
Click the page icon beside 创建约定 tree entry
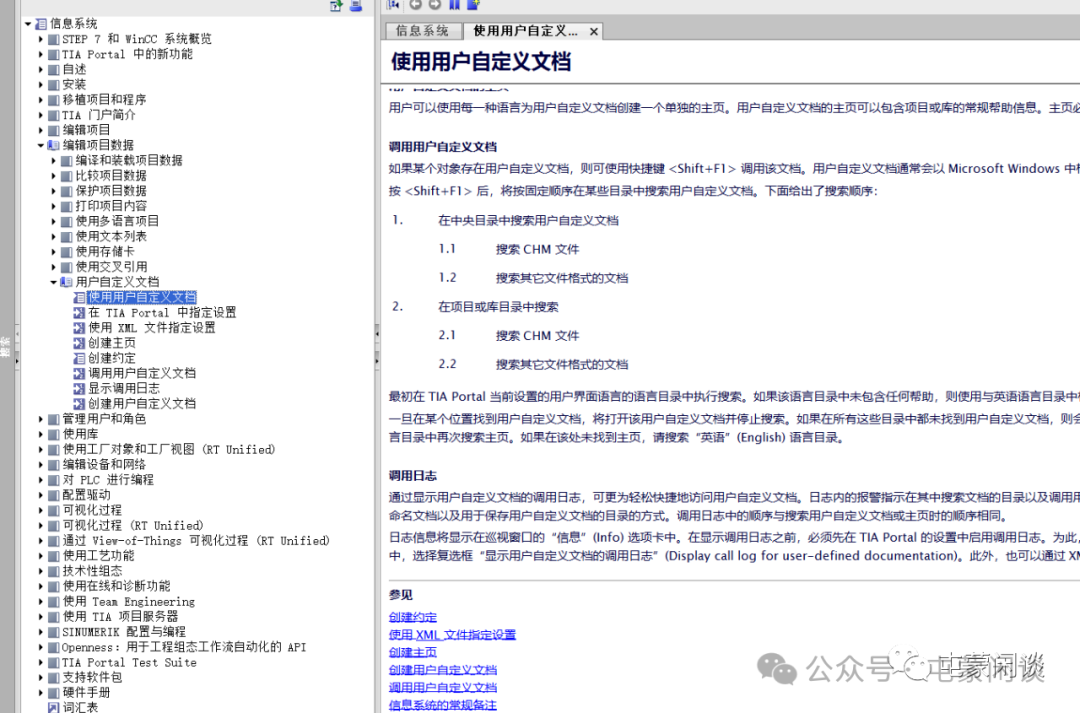[x=79, y=358]
